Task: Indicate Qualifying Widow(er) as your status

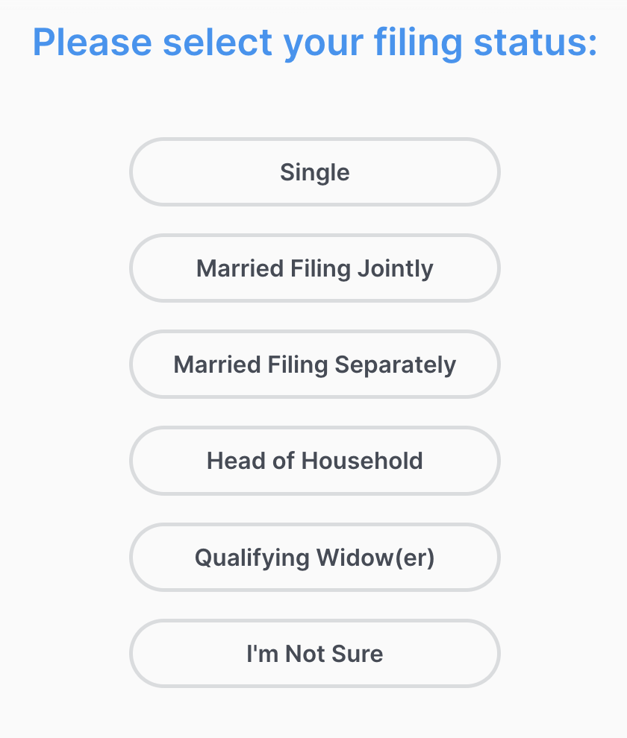Action: 314,557
